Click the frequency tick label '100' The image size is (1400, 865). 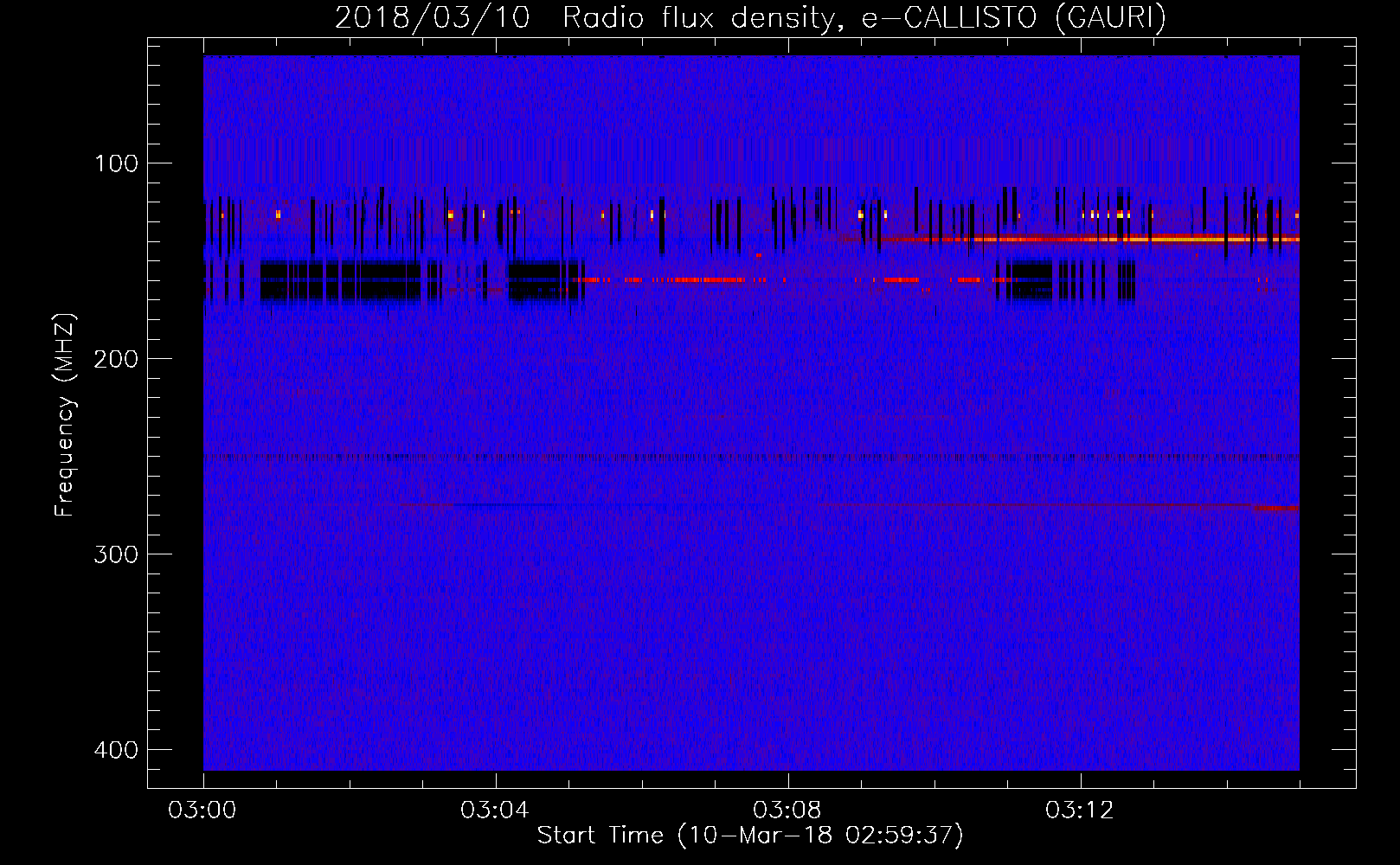[x=116, y=163]
